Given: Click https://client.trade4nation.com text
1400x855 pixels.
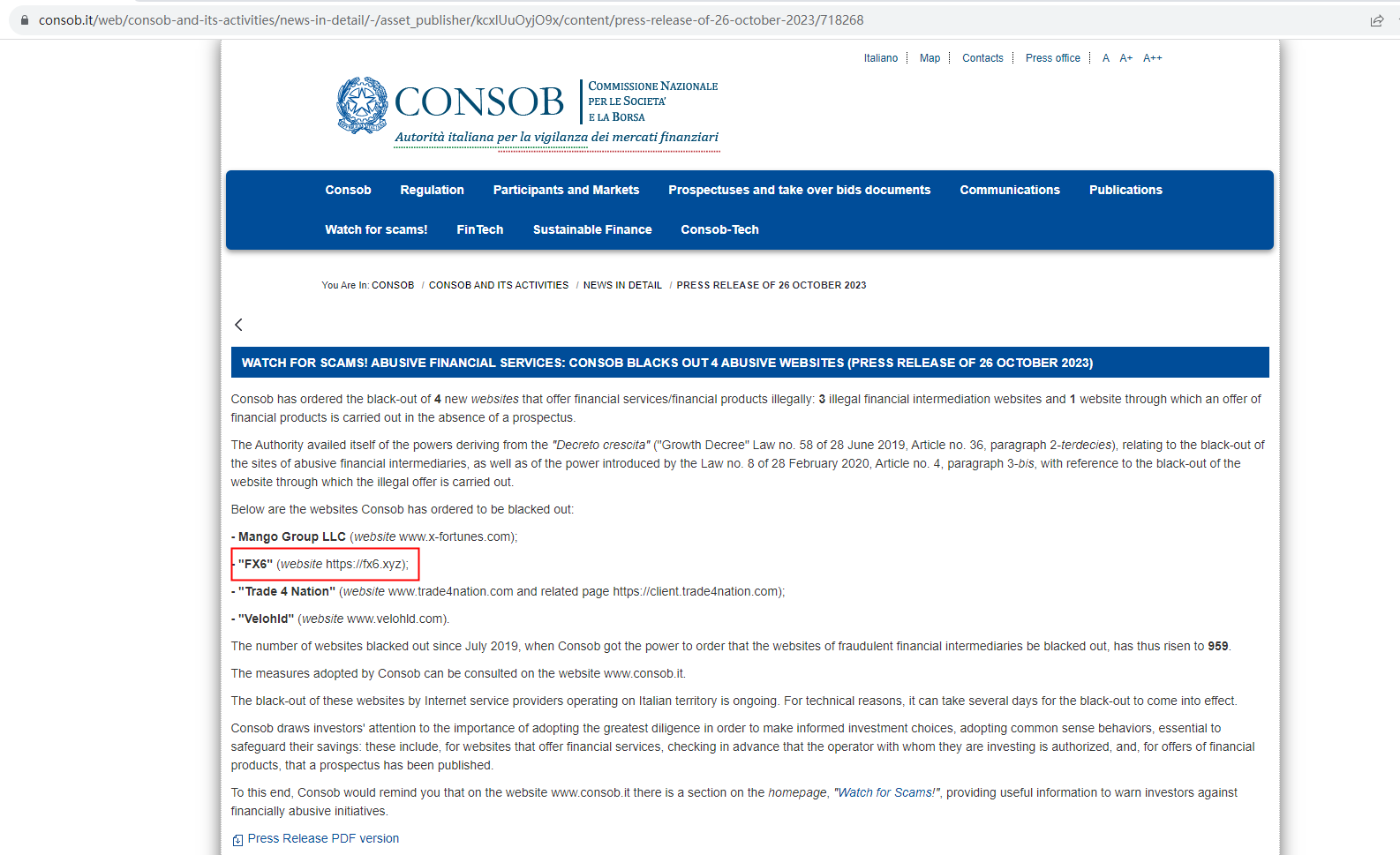Looking at the screenshot, I should 696,591.
